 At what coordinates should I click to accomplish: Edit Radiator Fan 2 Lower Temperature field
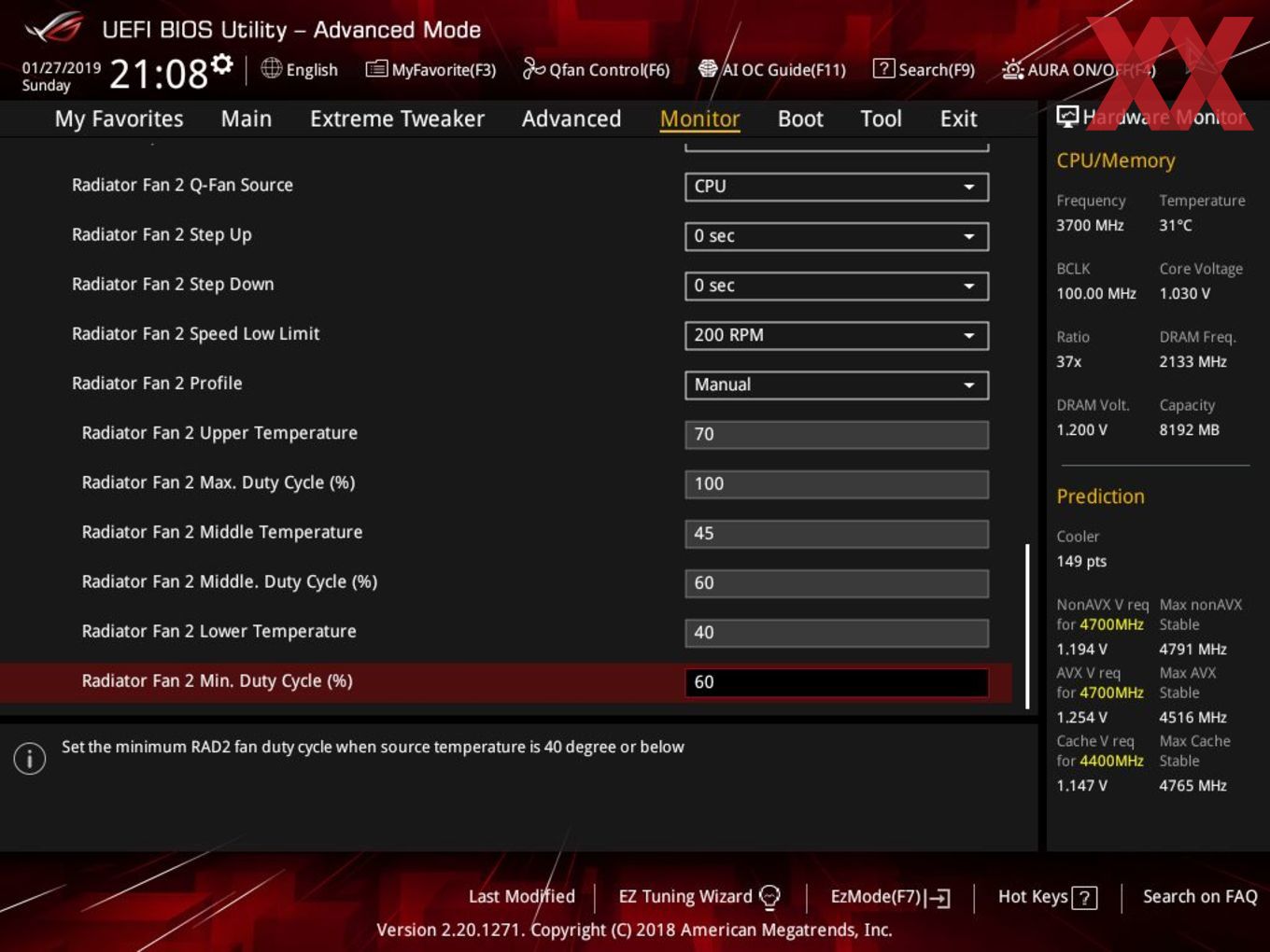click(837, 632)
